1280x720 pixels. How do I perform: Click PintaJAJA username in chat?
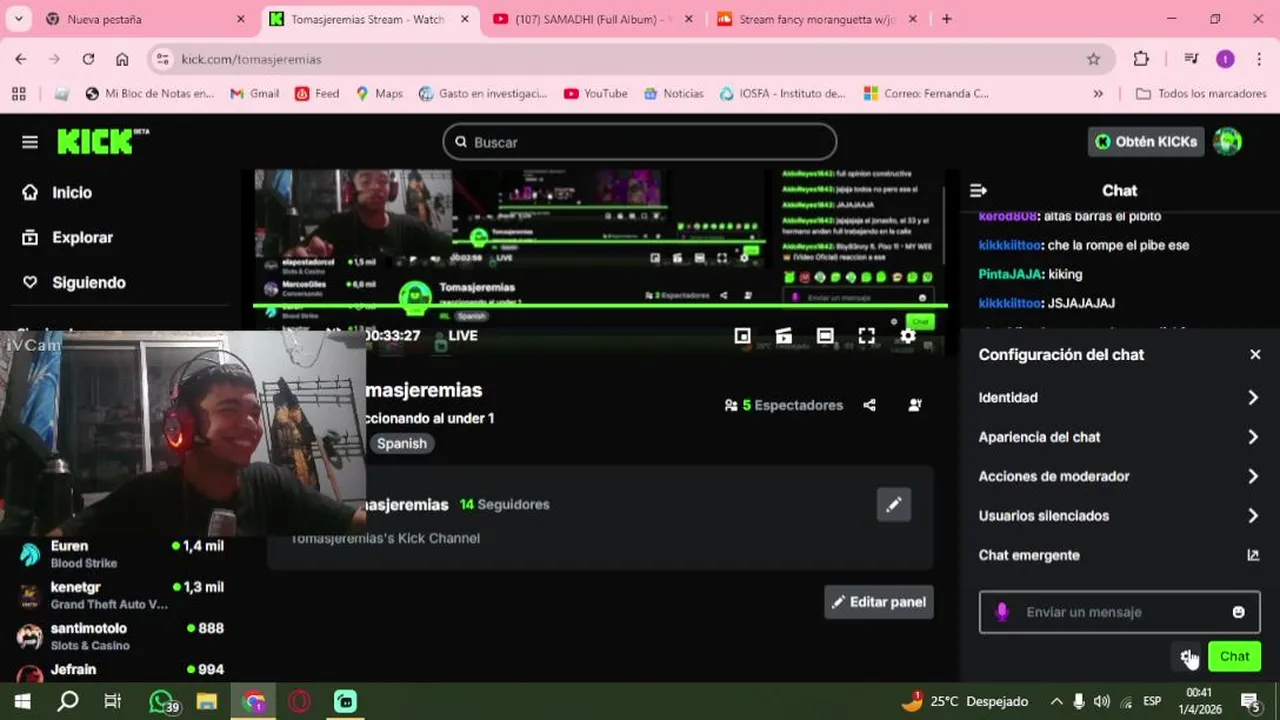tap(1008, 274)
